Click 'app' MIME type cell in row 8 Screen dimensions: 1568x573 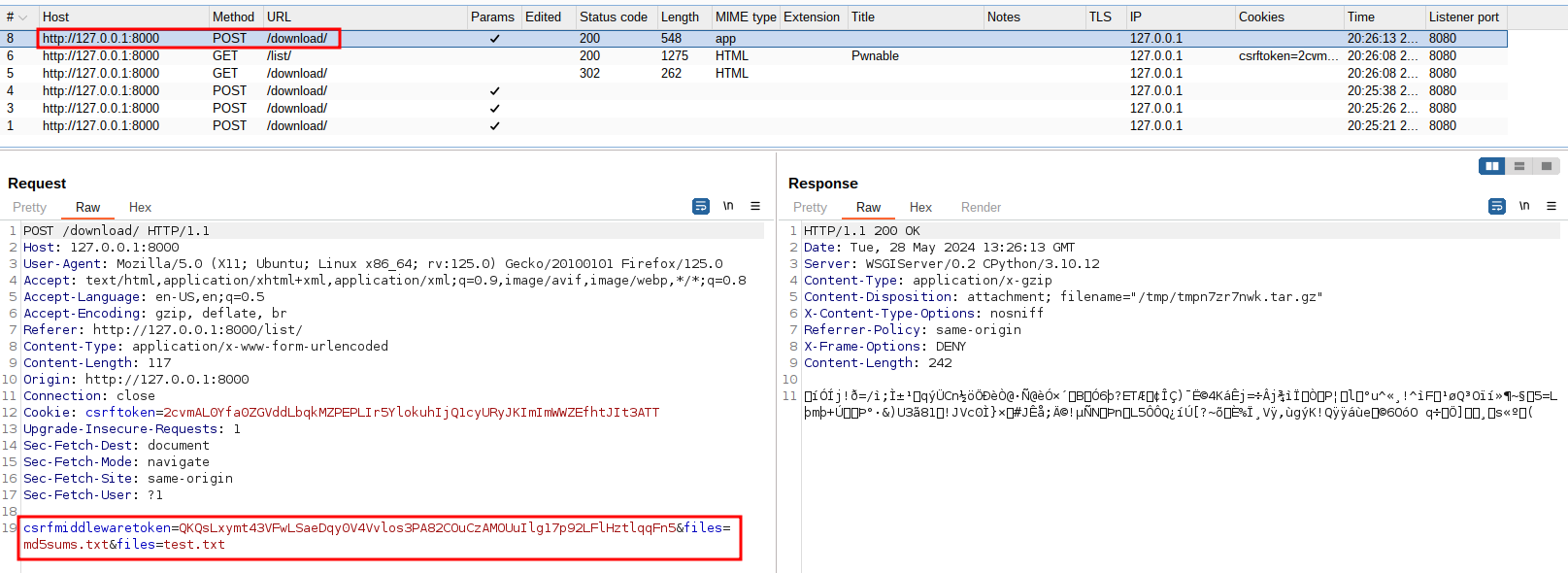[725, 39]
